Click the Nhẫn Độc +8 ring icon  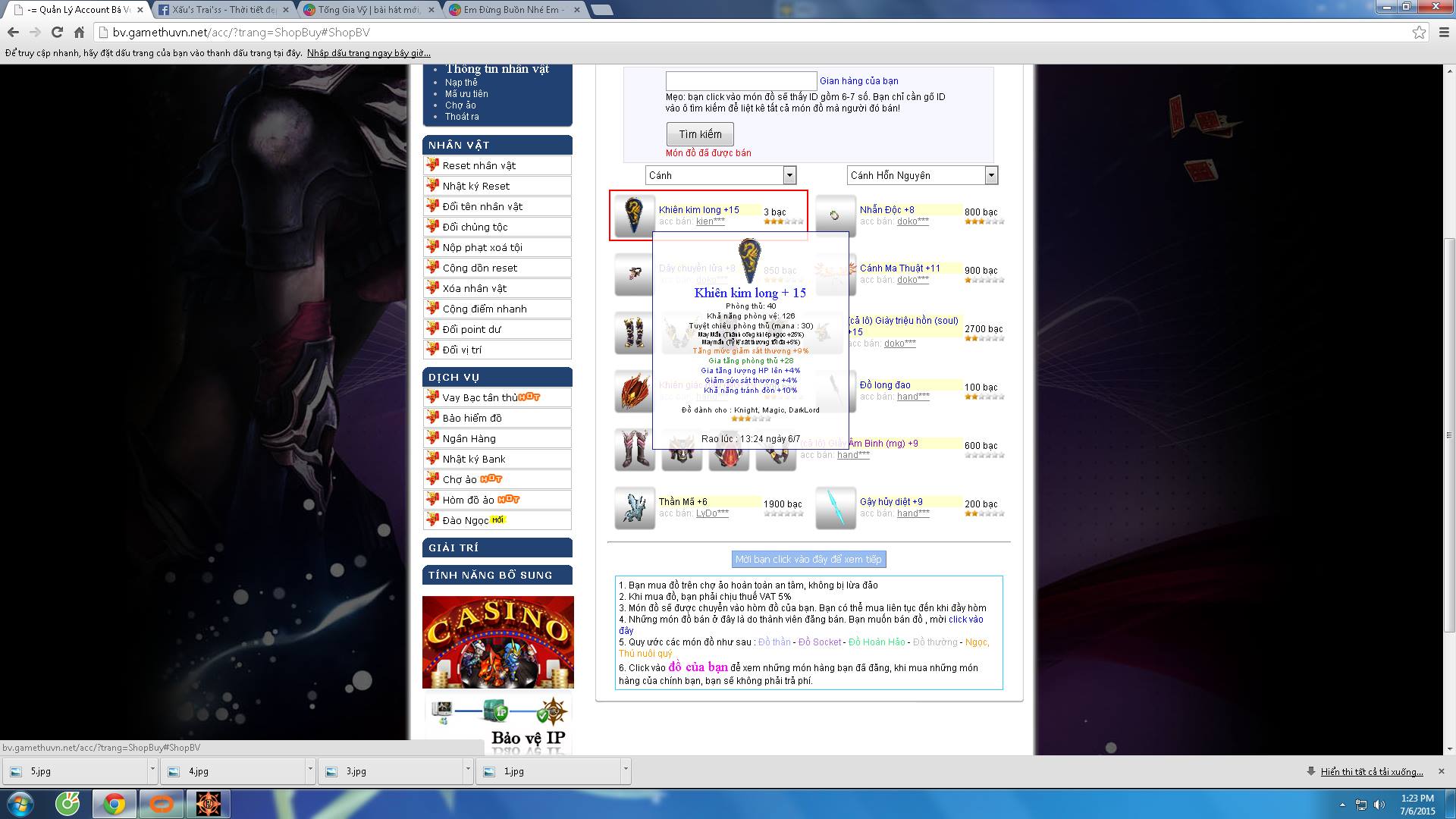835,215
